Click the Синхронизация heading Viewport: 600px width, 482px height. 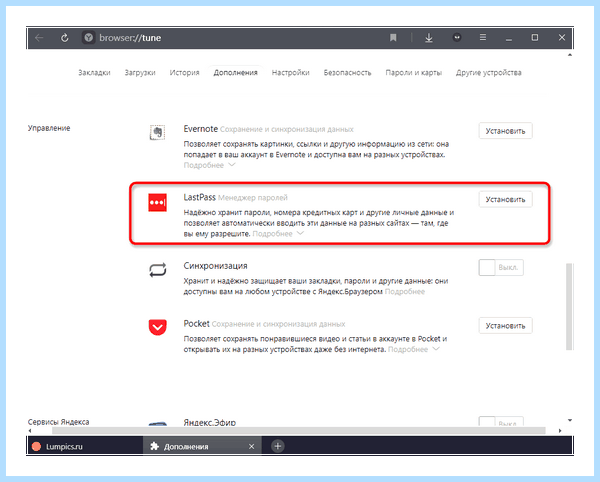click(215, 266)
